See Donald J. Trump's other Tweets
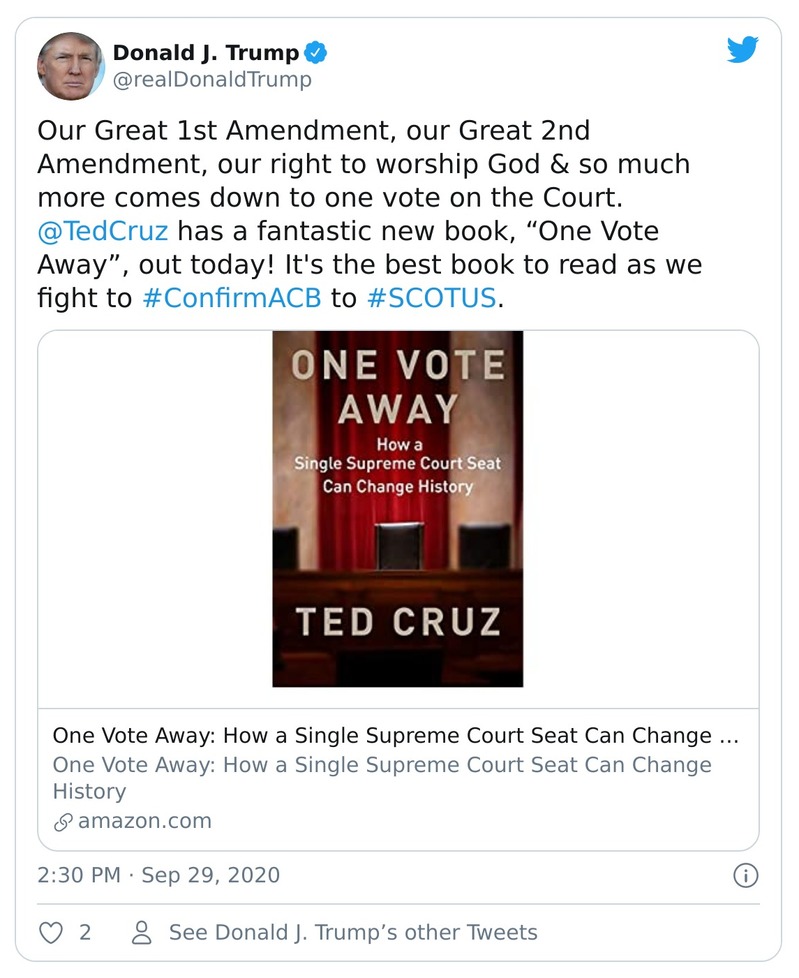This screenshot has height=978, width=799. click(x=353, y=932)
